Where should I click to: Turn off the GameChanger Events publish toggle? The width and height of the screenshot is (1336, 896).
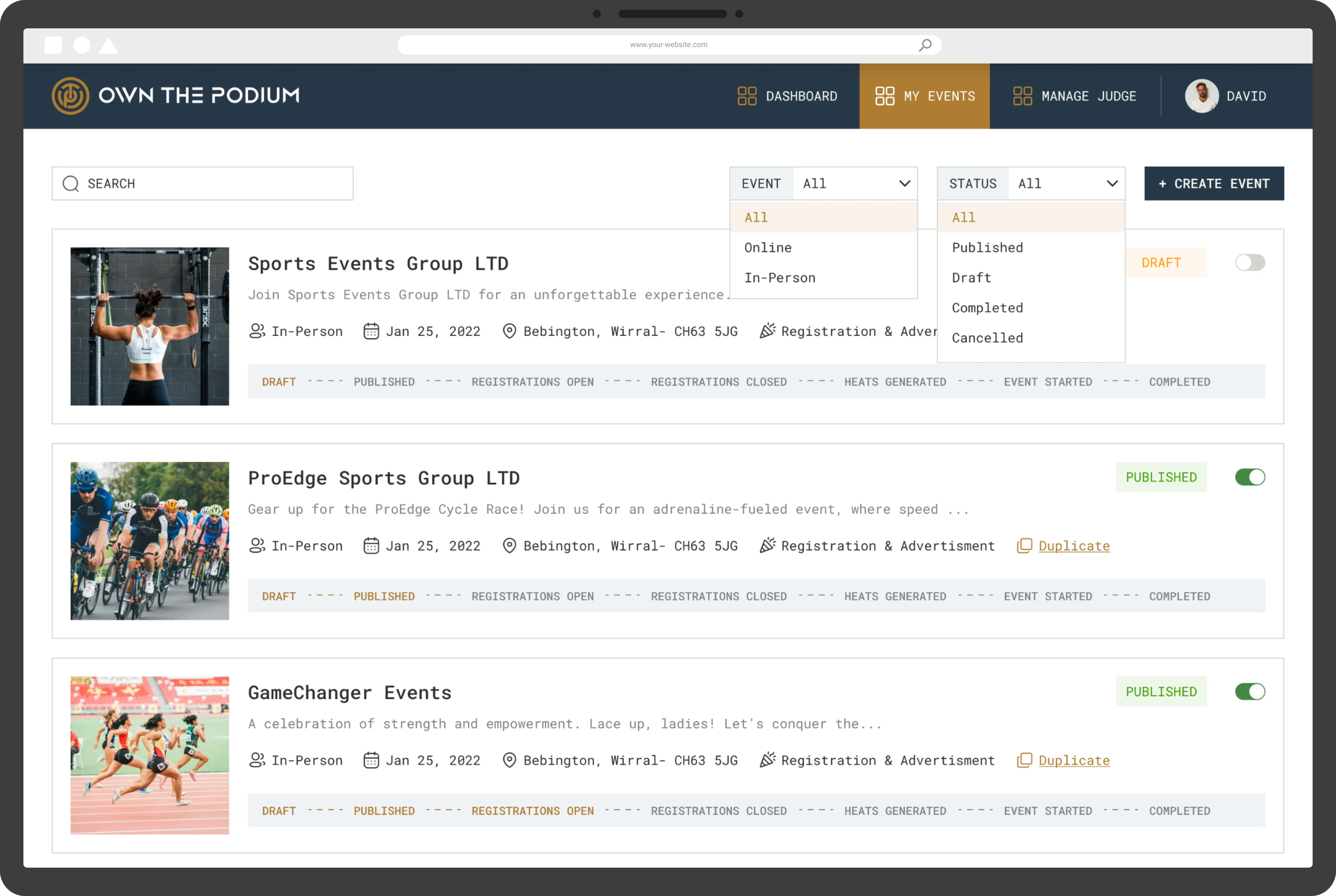tap(1250, 691)
